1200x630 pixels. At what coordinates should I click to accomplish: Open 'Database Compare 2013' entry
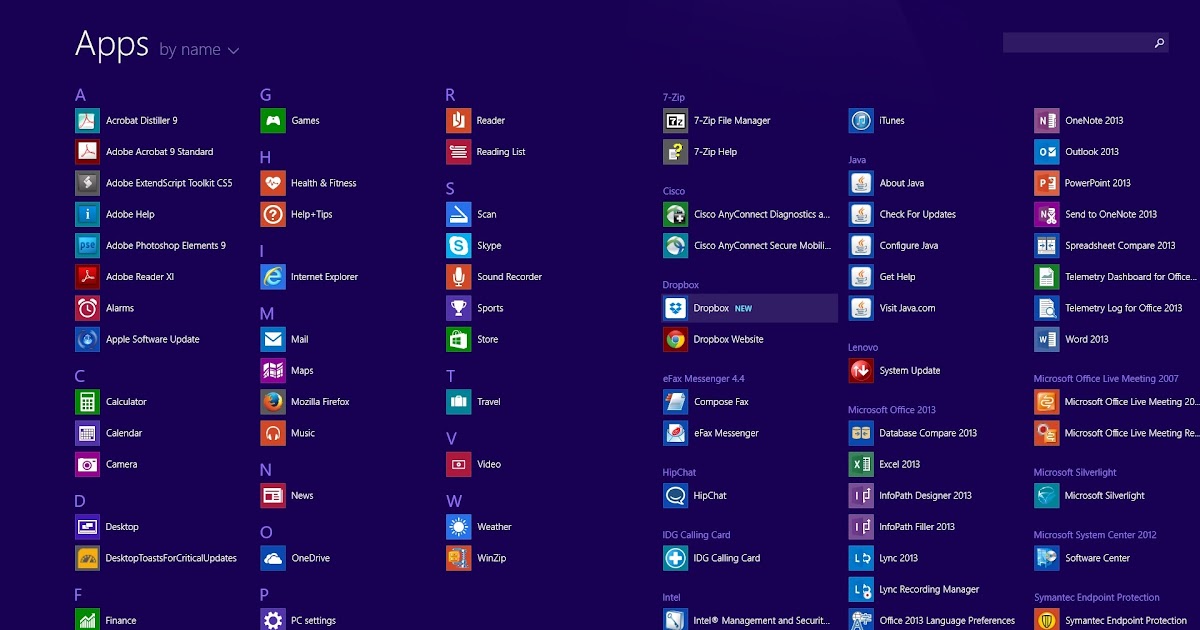(913, 433)
